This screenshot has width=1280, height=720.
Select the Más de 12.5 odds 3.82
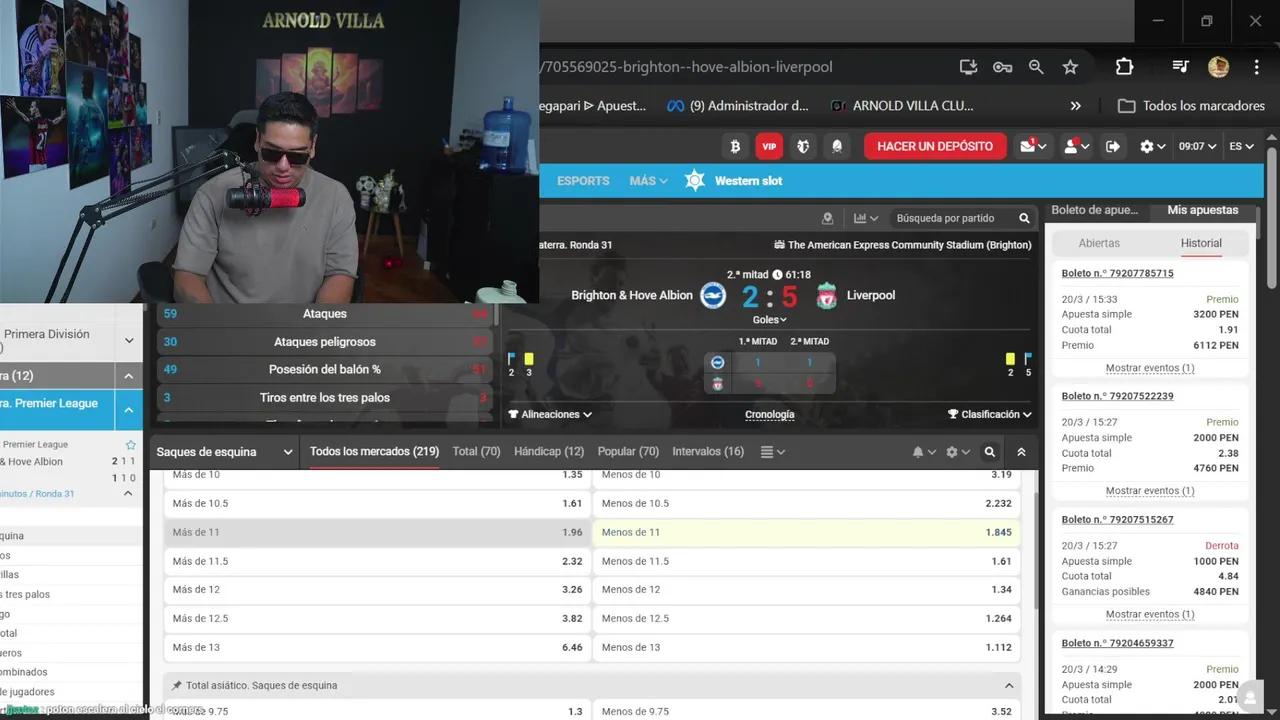point(377,618)
